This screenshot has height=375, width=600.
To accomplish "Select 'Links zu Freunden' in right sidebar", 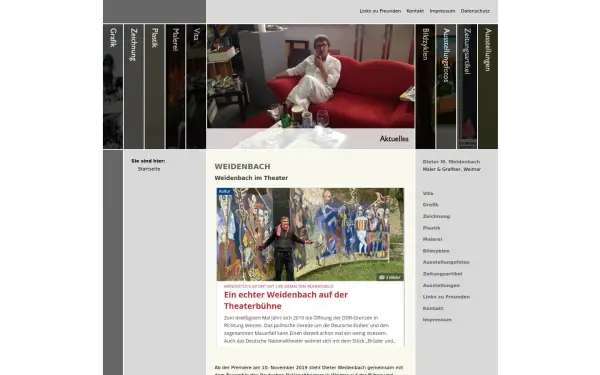I will click(x=446, y=297).
